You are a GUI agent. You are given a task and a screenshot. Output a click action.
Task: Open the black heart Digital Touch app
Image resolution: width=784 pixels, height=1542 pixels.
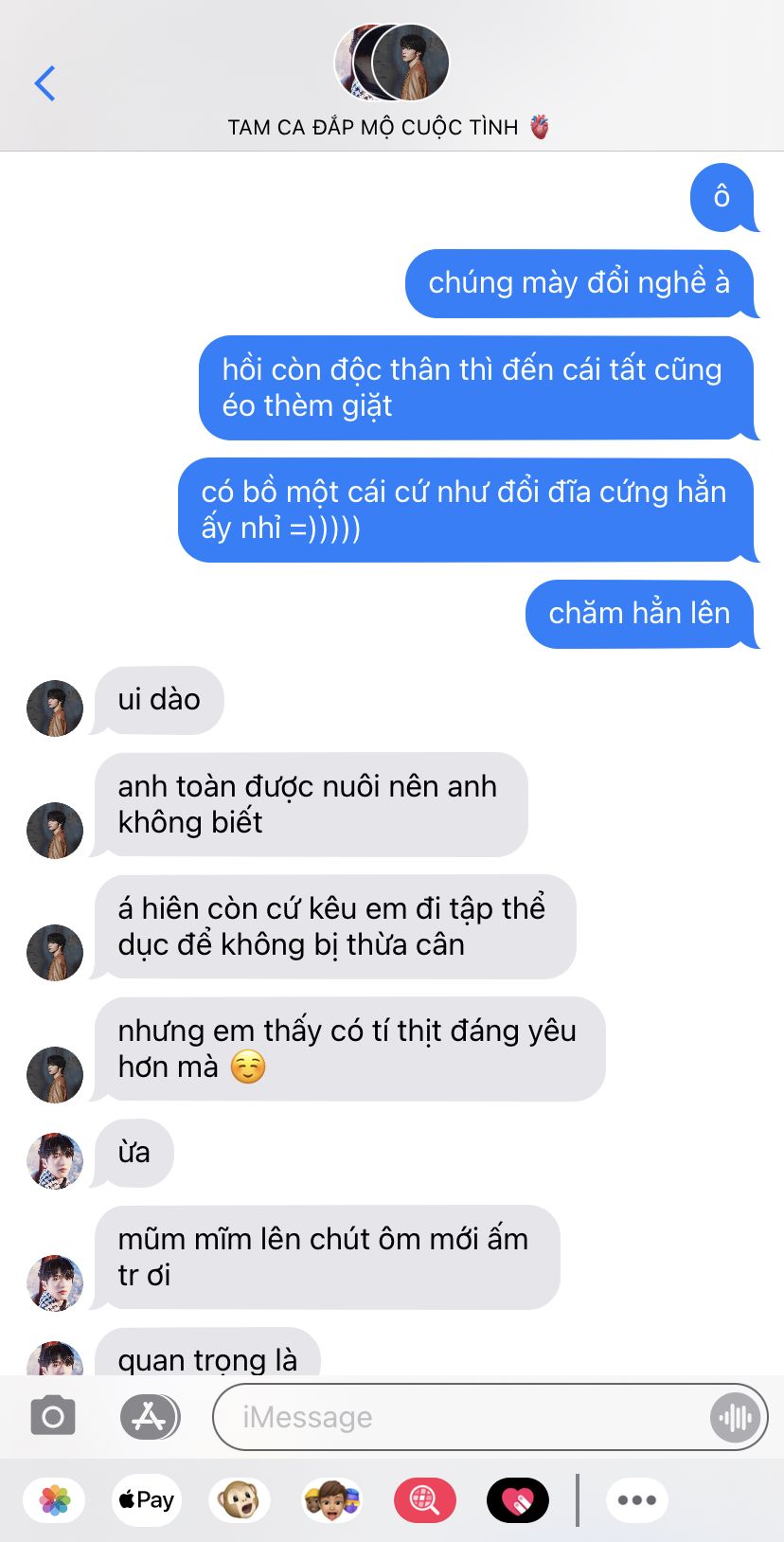[518, 1500]
